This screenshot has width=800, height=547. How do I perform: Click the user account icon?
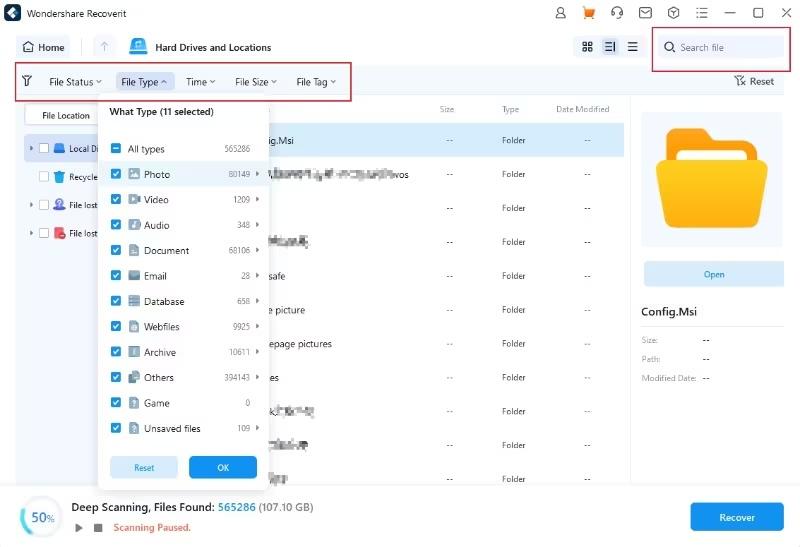pyautogui.click(x=560, y=13)
